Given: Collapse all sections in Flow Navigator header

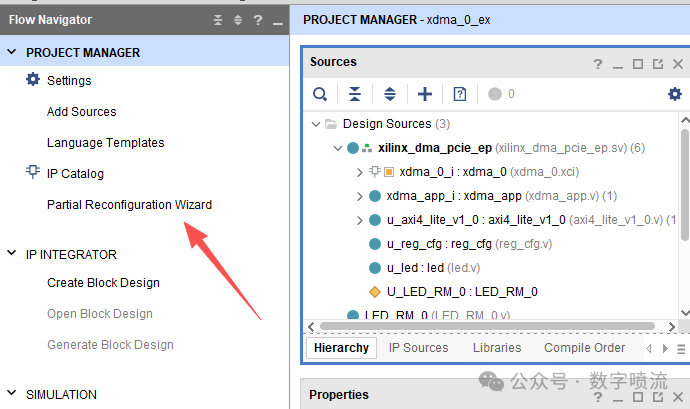Looking at the screenshot, I should (219, 20).
